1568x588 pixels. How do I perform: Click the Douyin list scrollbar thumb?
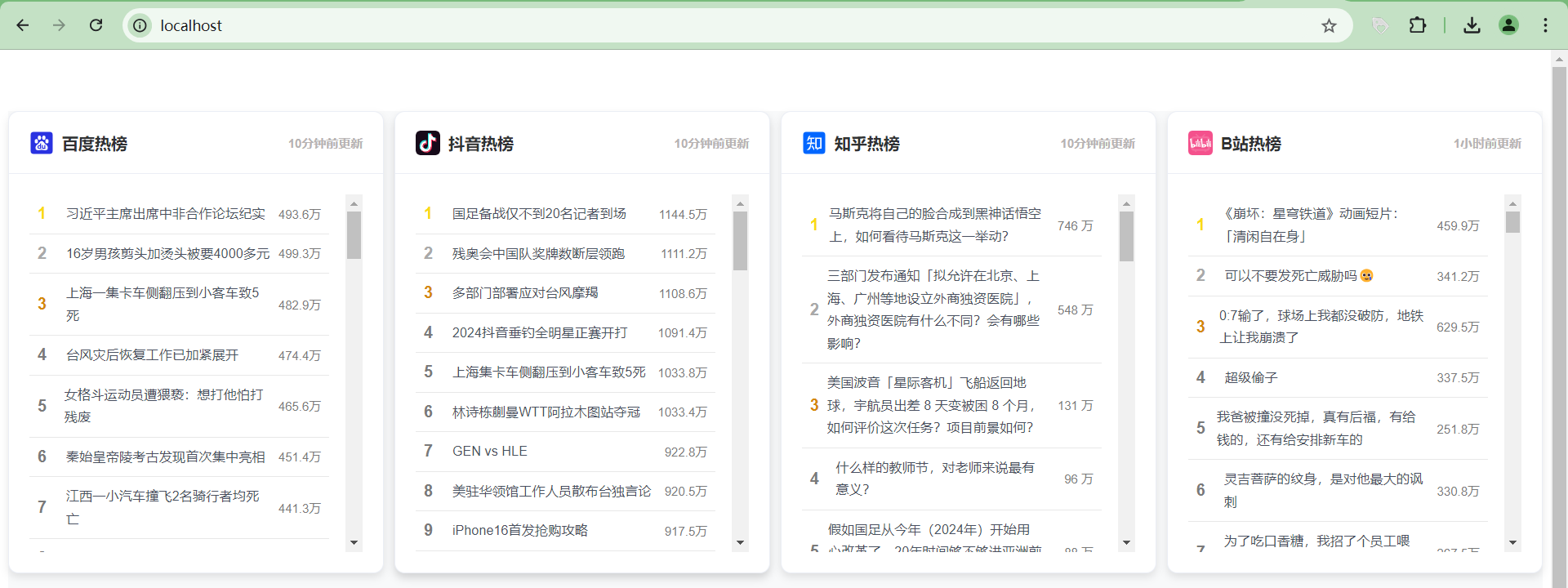pyautogui.click(x=740, y=241)
